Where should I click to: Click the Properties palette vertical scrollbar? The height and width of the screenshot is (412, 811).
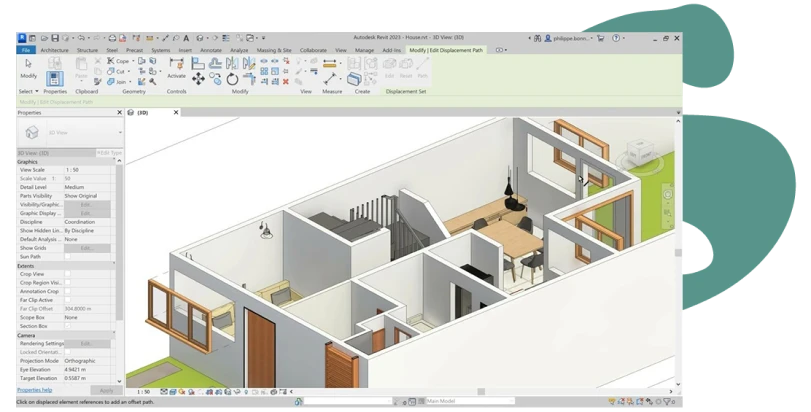119,243
